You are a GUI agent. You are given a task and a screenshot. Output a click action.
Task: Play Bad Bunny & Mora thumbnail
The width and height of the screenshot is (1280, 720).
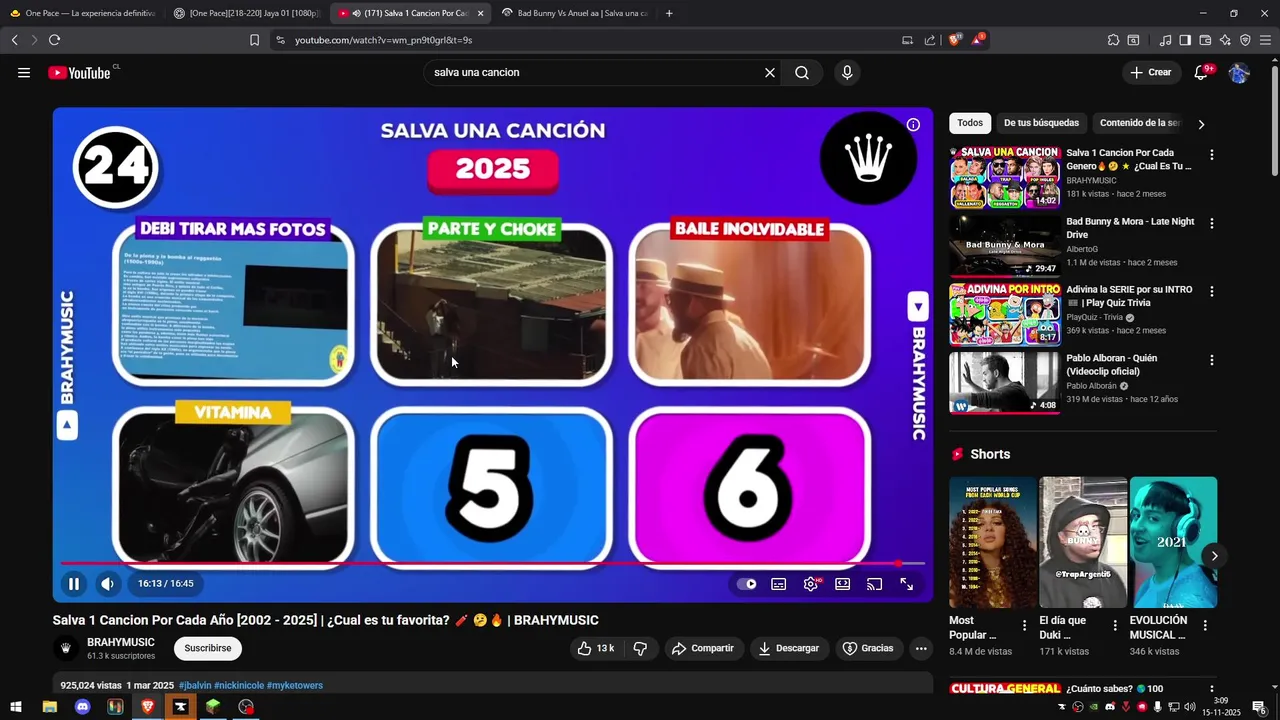[x=1004, y=245]
